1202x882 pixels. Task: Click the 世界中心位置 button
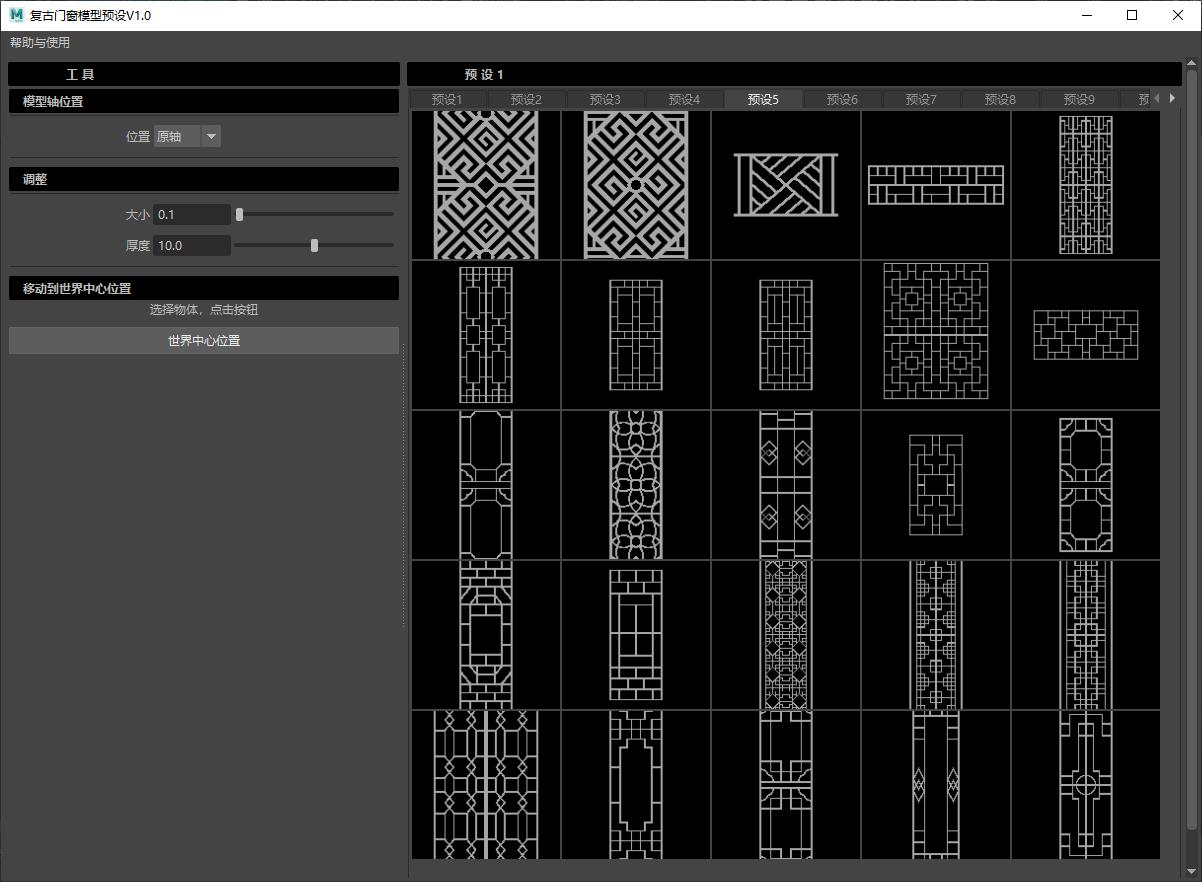pyautogui.click(x=204, y=341)
